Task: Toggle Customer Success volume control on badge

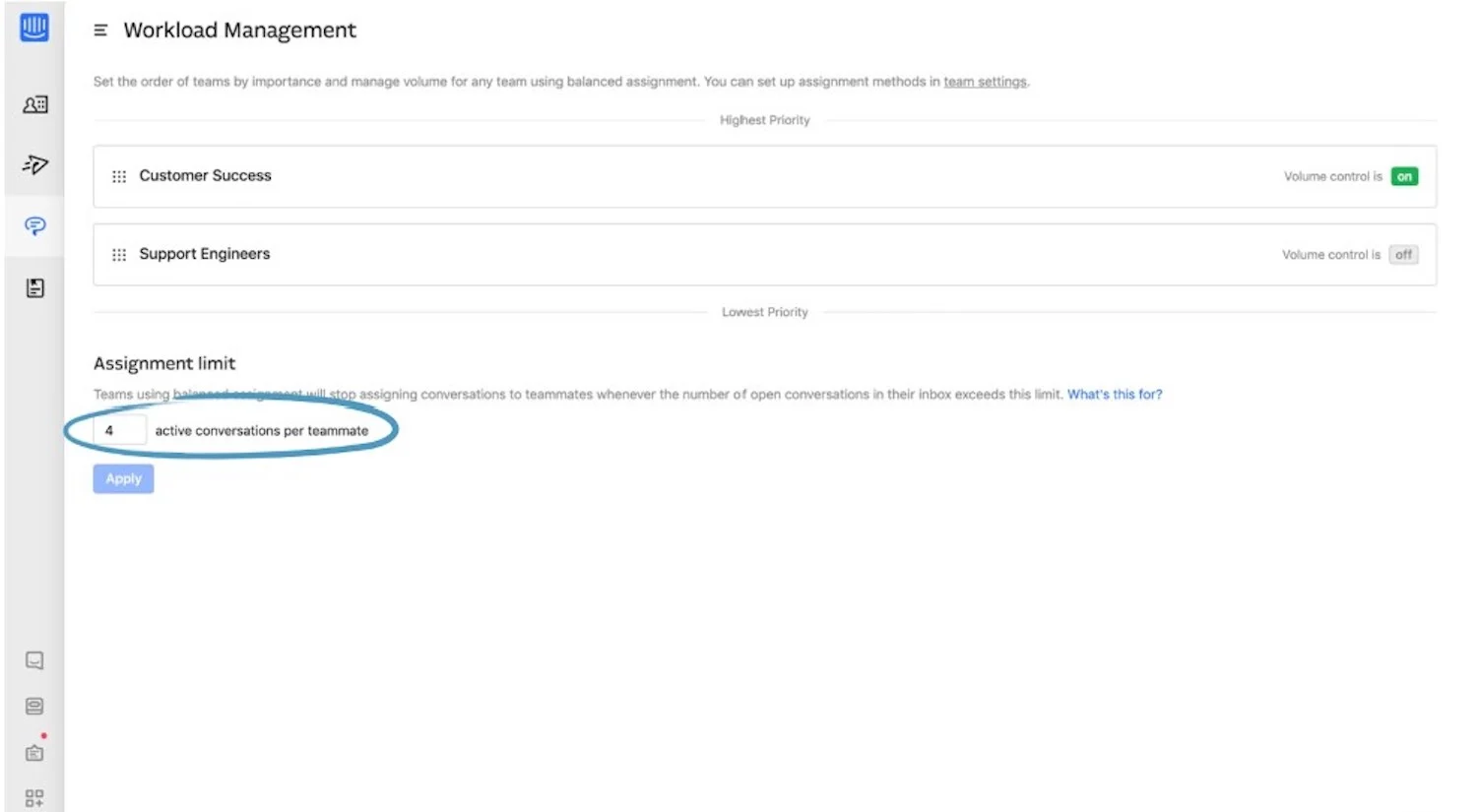Action: tap(1404, 176)
